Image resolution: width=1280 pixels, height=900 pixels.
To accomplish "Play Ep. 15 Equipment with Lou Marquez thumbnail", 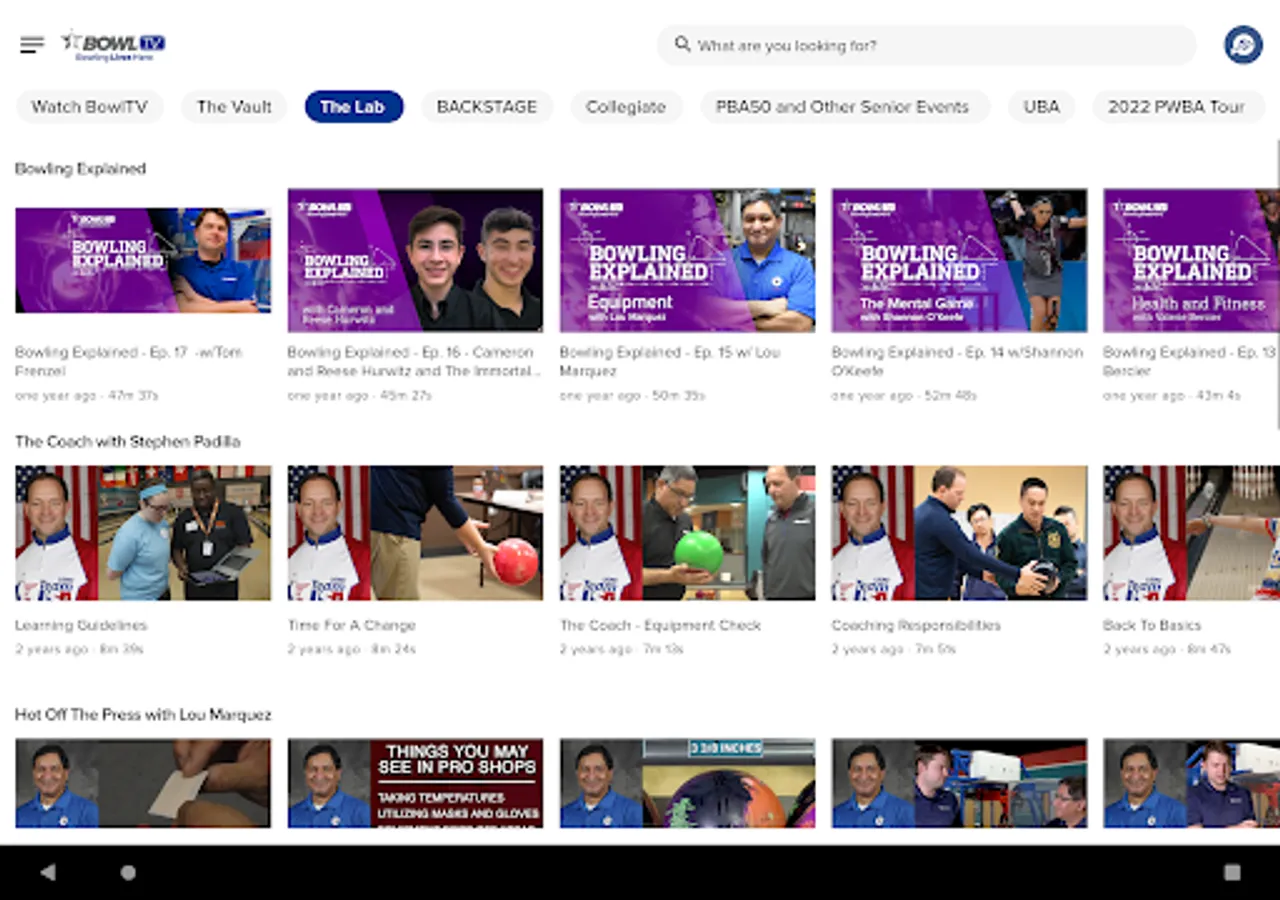I will [x=687, y=260].
